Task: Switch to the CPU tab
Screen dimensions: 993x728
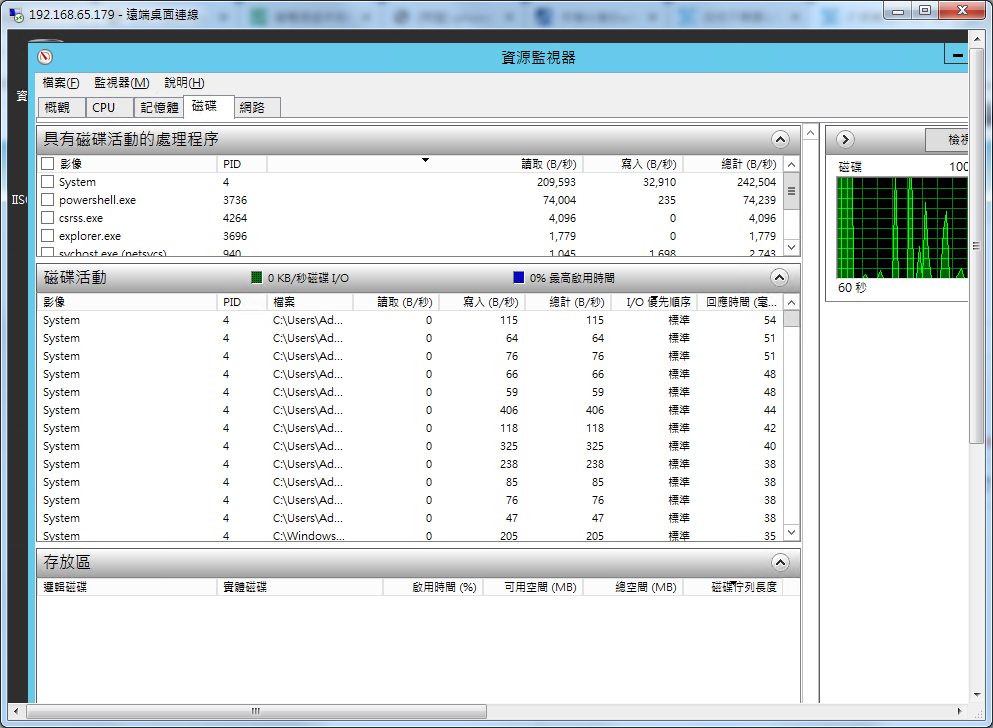Action: 110,108
